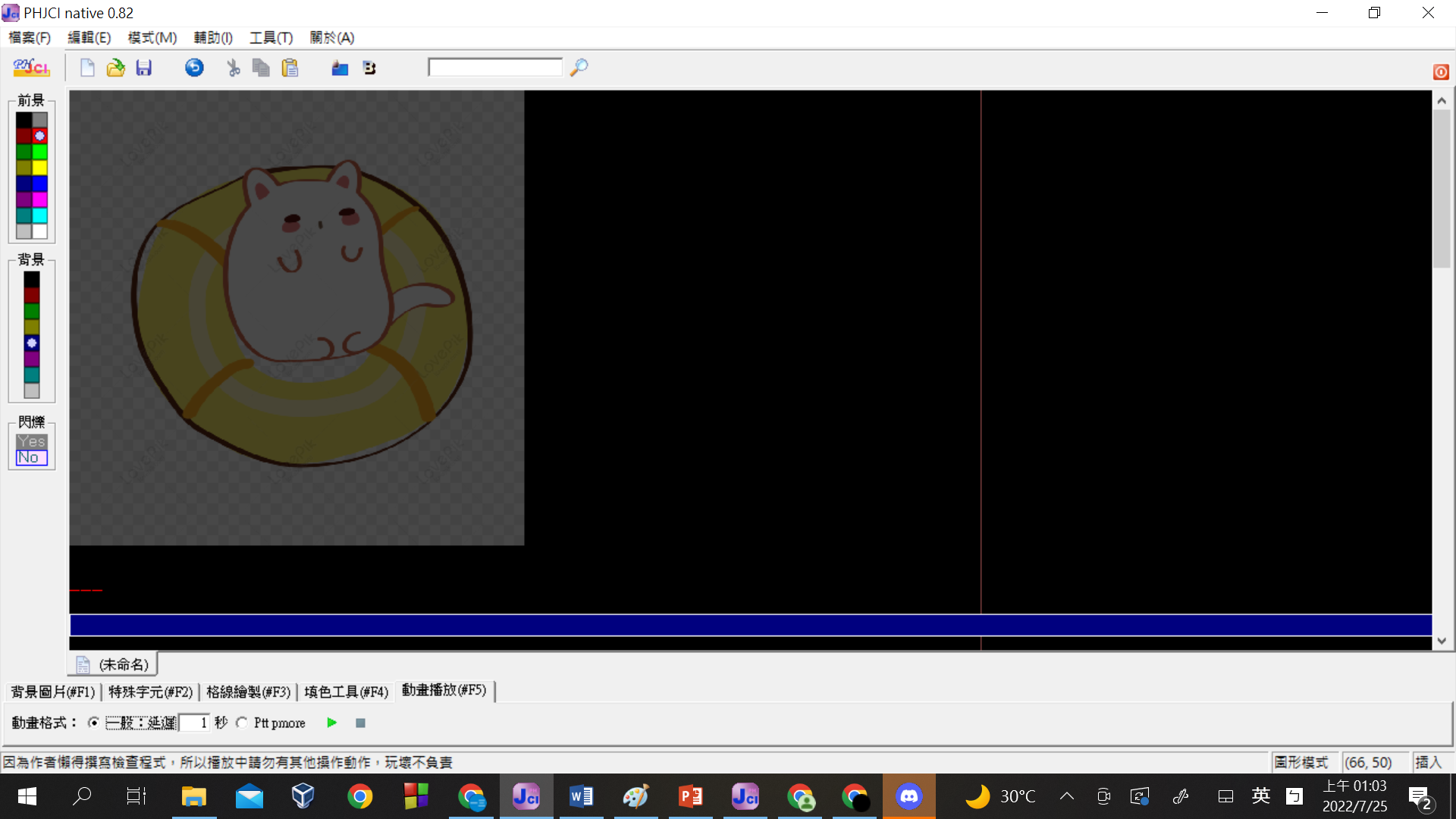Click the blue Undo arrow icon
This screenshot has width=1456, height=819.
(x=194, y=68)
